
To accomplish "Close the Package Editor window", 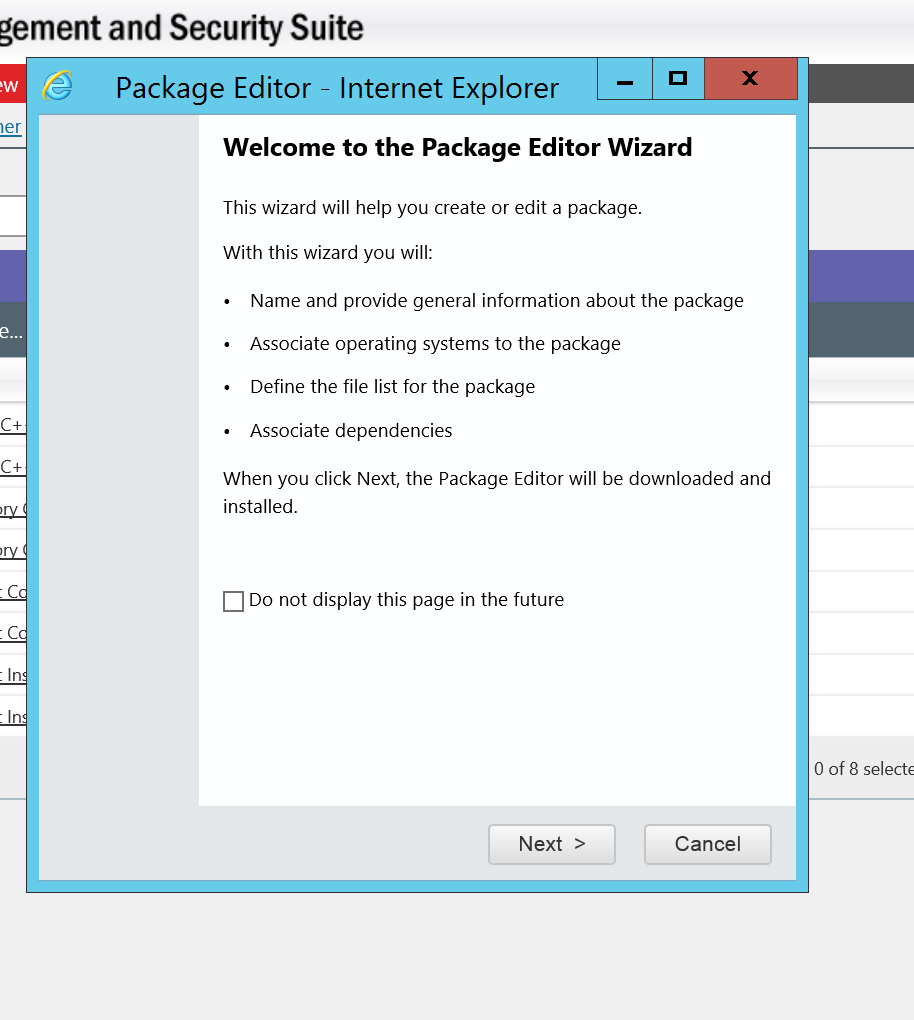I will (x=750, y=79).
